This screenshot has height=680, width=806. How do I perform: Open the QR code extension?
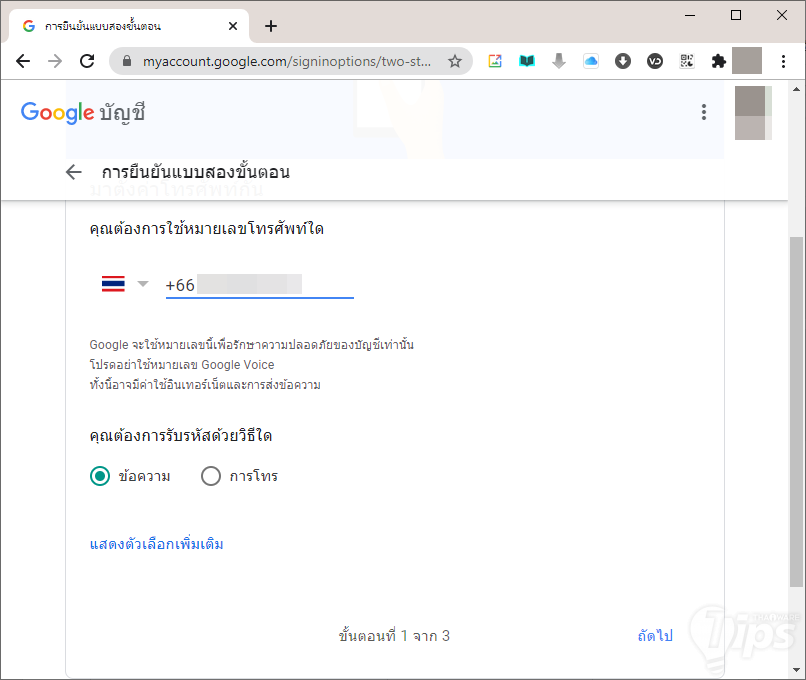(687, 61)
